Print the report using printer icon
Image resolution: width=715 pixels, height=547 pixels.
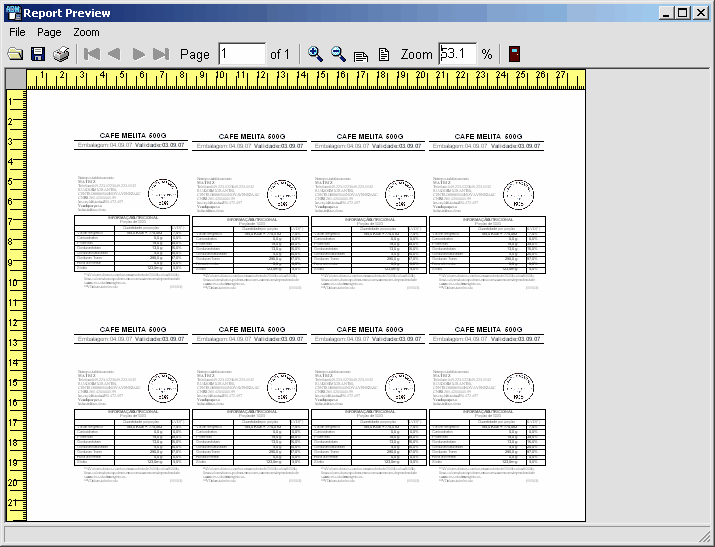click(x=61, y=54)
